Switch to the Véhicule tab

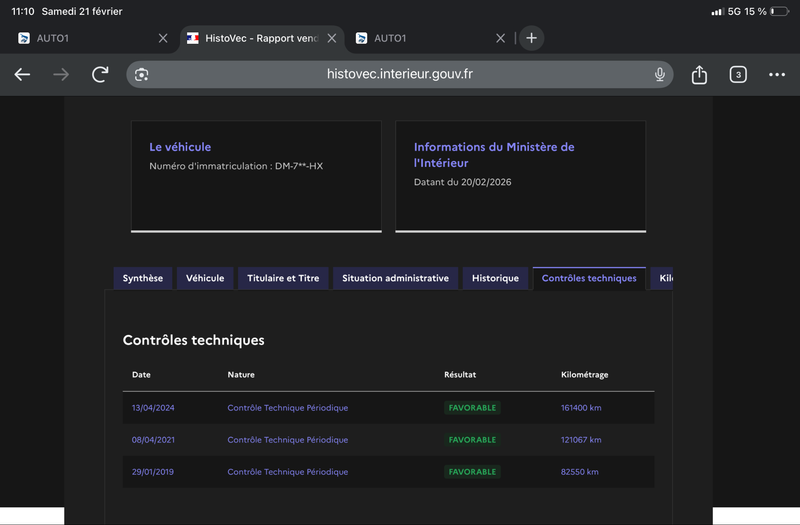pos(206,278)
